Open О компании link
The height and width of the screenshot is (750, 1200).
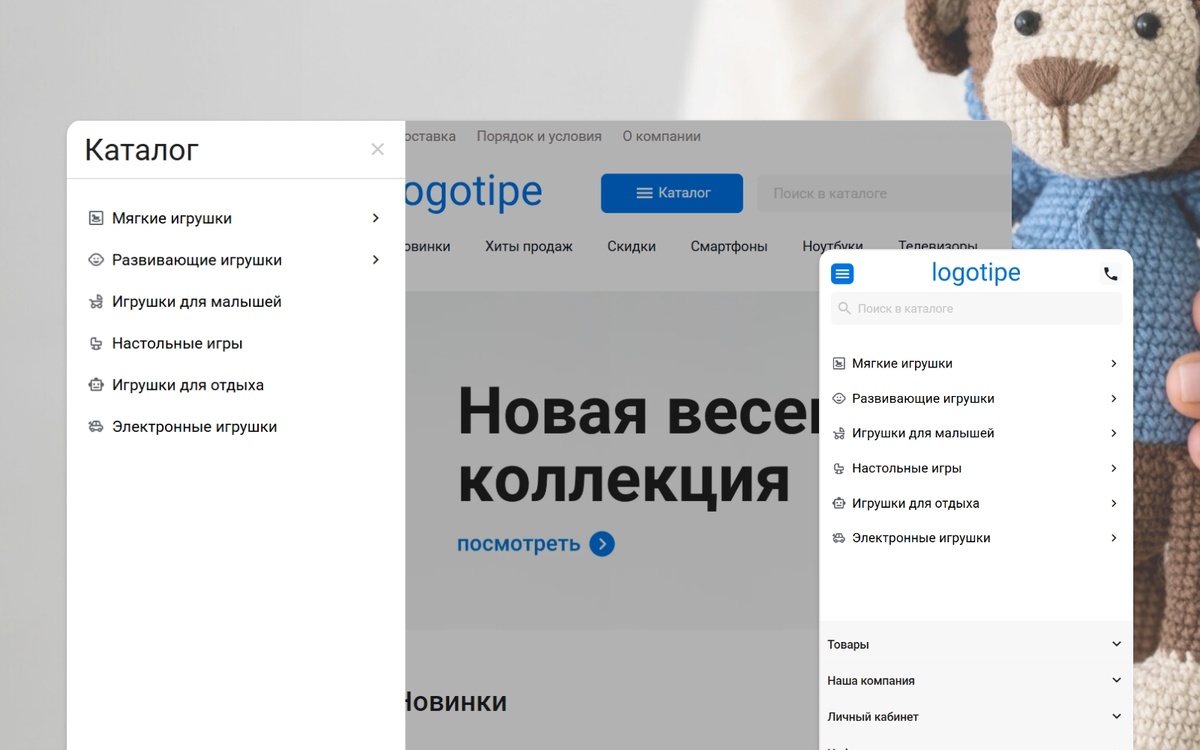tap(661, 136)
